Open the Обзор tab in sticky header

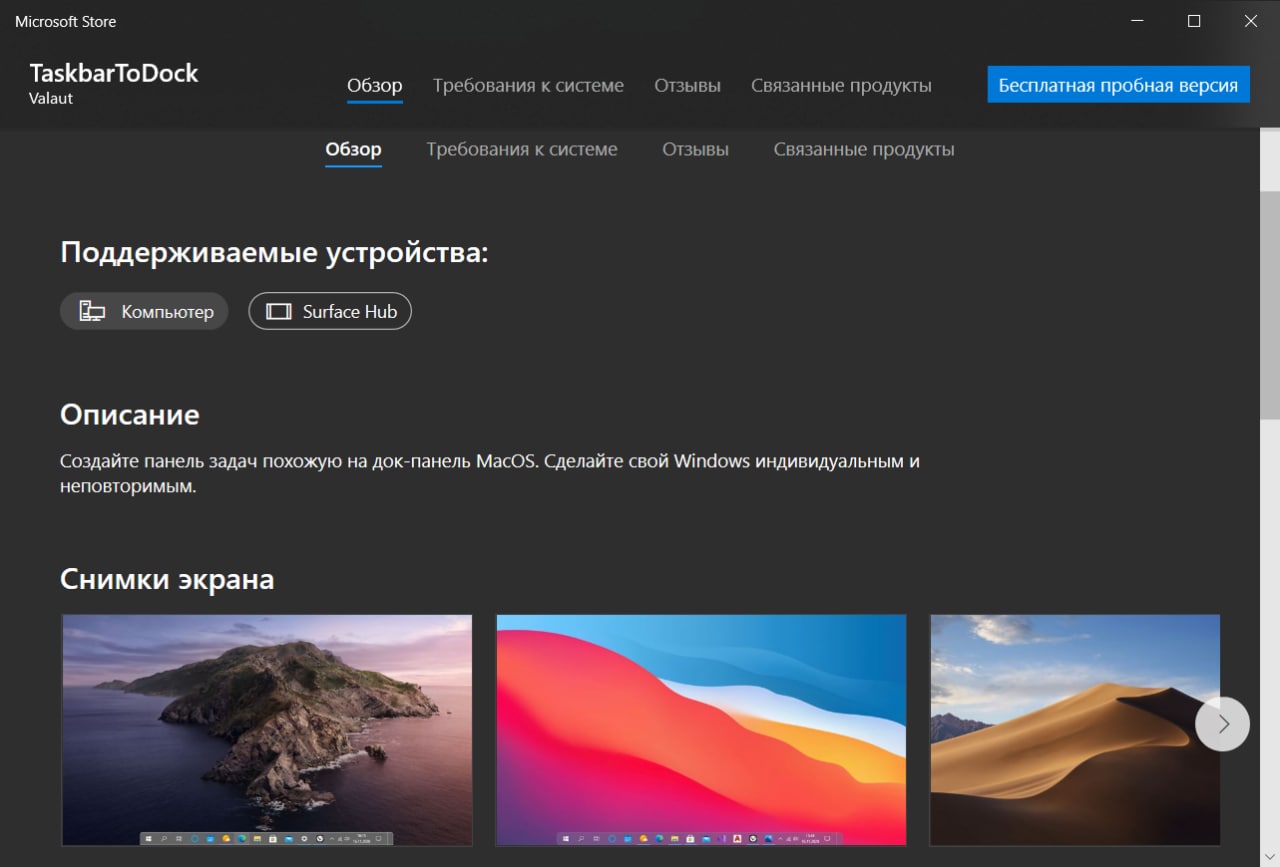[x=375, y=86]
